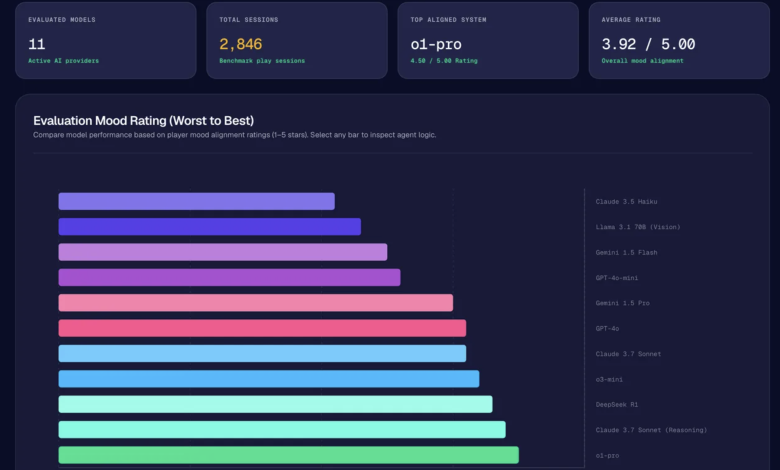Click the 'Benchmark play sessions' caption

click(262, 61)
